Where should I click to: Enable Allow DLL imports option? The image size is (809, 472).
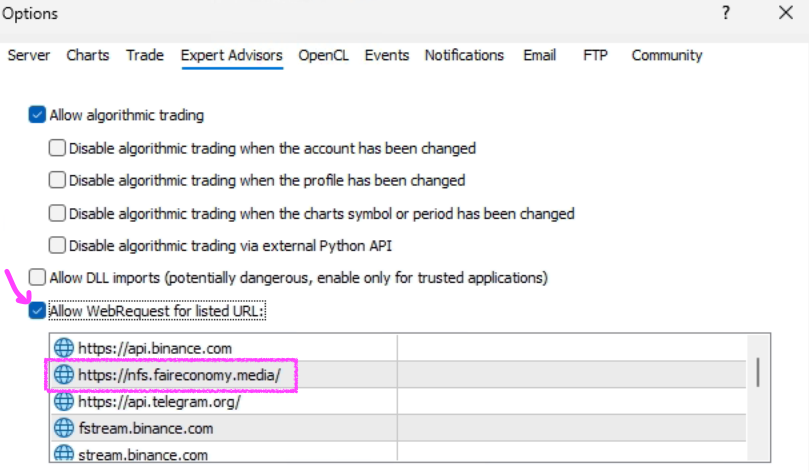[38, 277]
